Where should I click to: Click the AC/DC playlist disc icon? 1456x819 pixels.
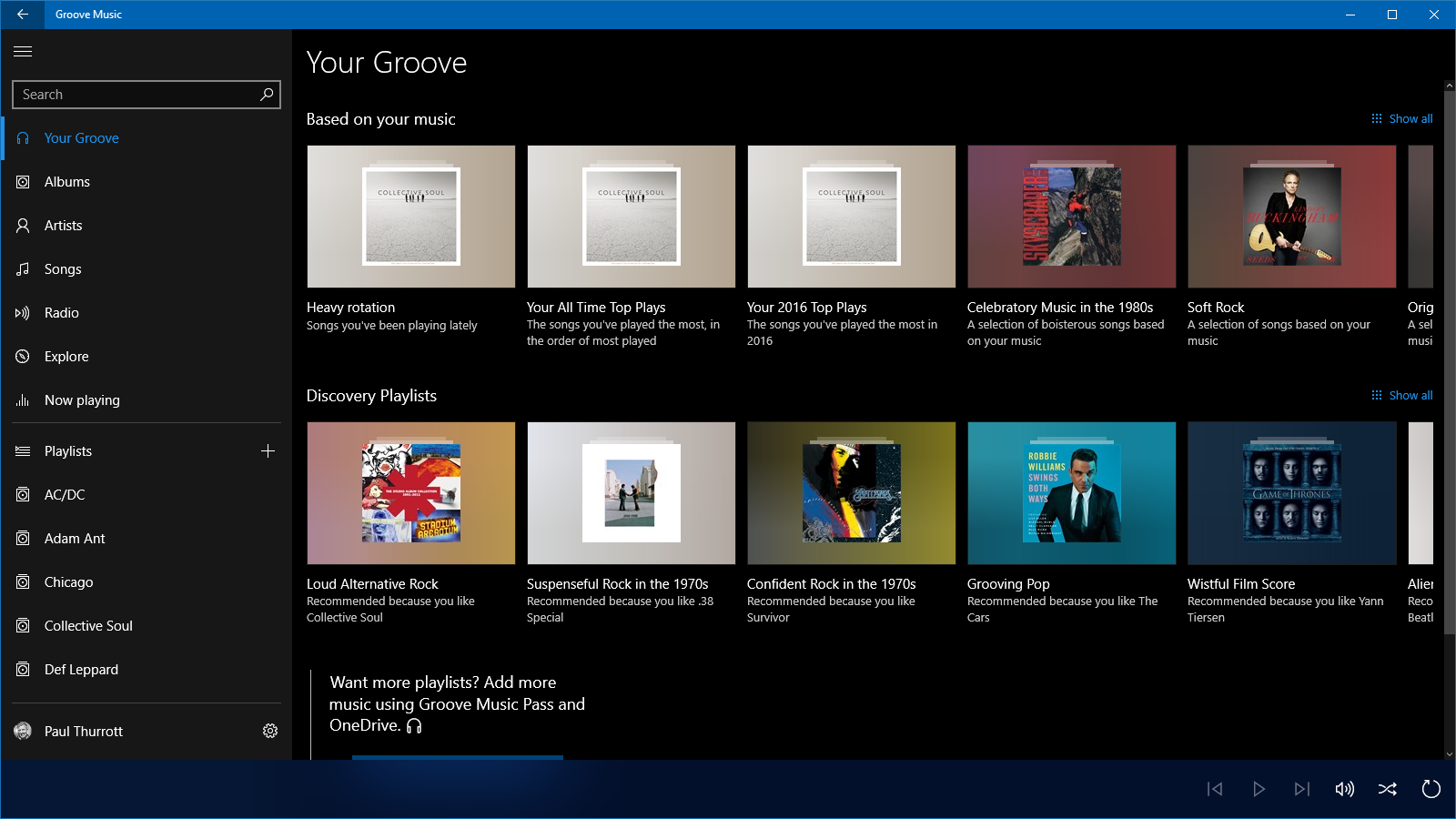[23, 495]
